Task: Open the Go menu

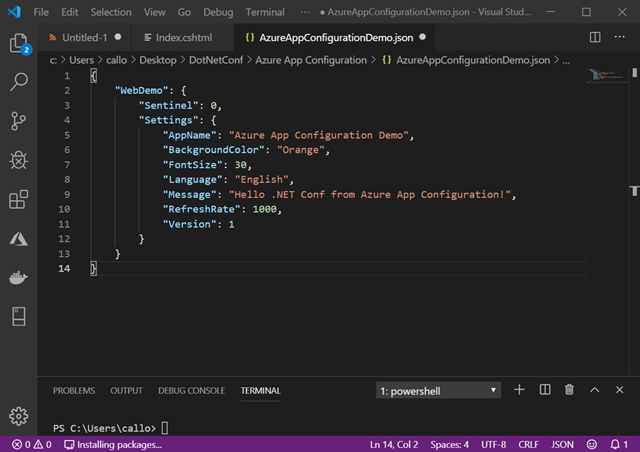Action: 184,12
